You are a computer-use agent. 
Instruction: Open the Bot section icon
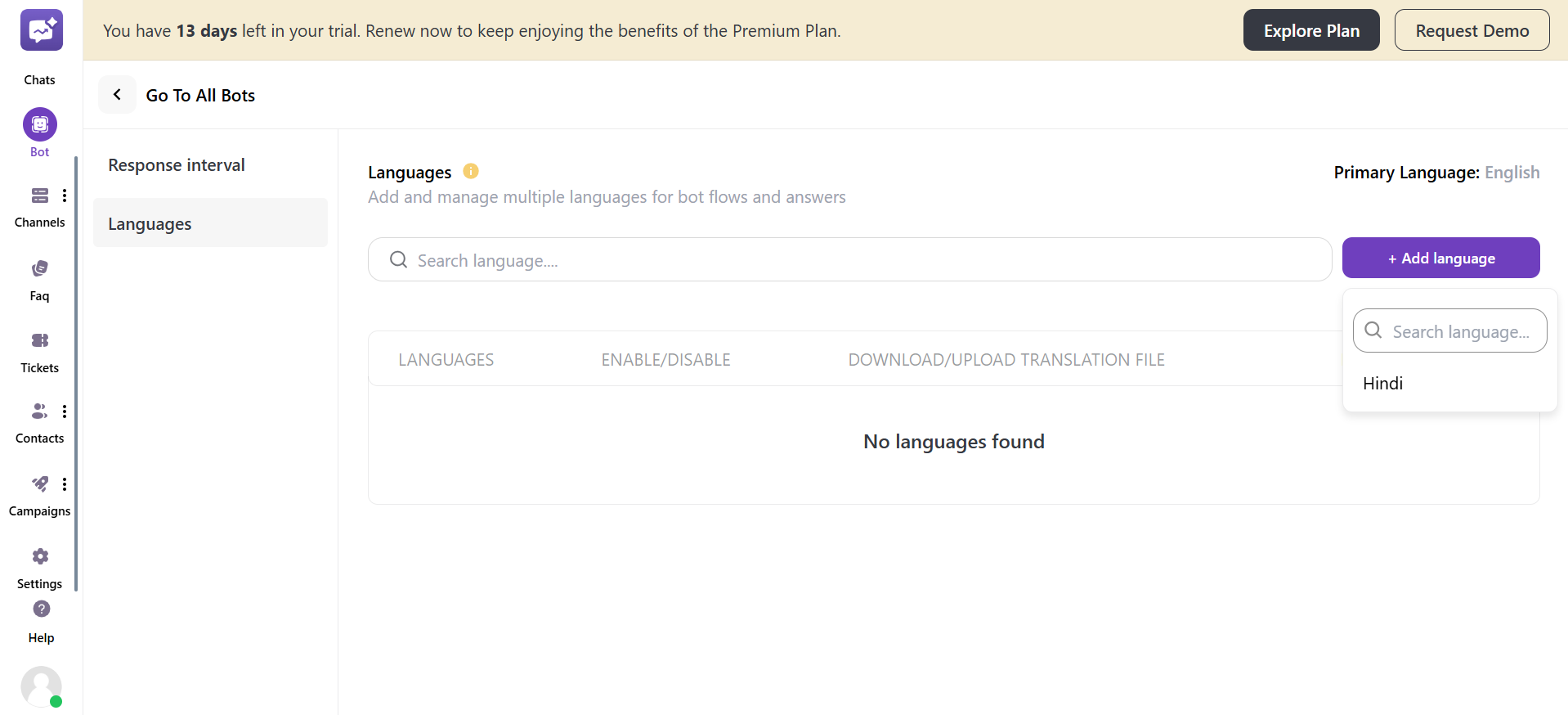pos(40,124)
